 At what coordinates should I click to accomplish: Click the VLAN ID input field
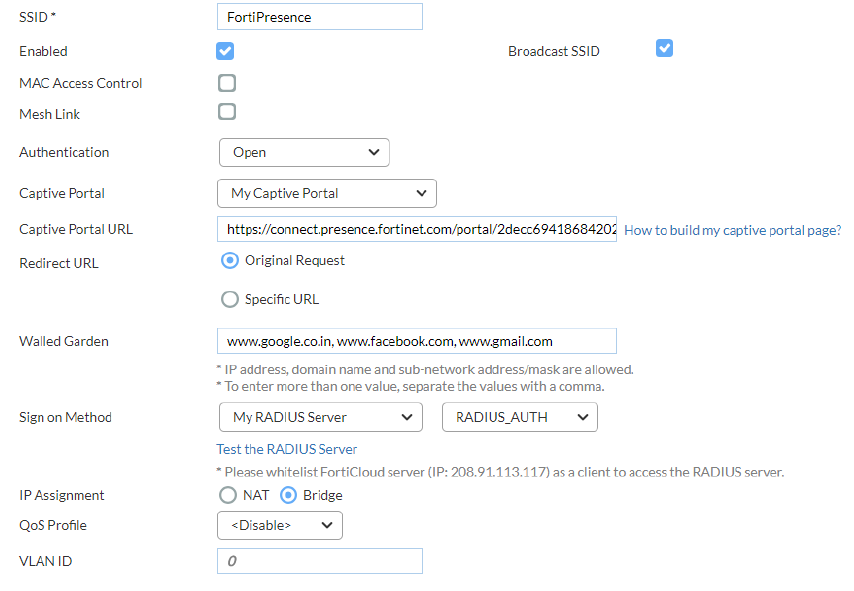tap(319, 561)
